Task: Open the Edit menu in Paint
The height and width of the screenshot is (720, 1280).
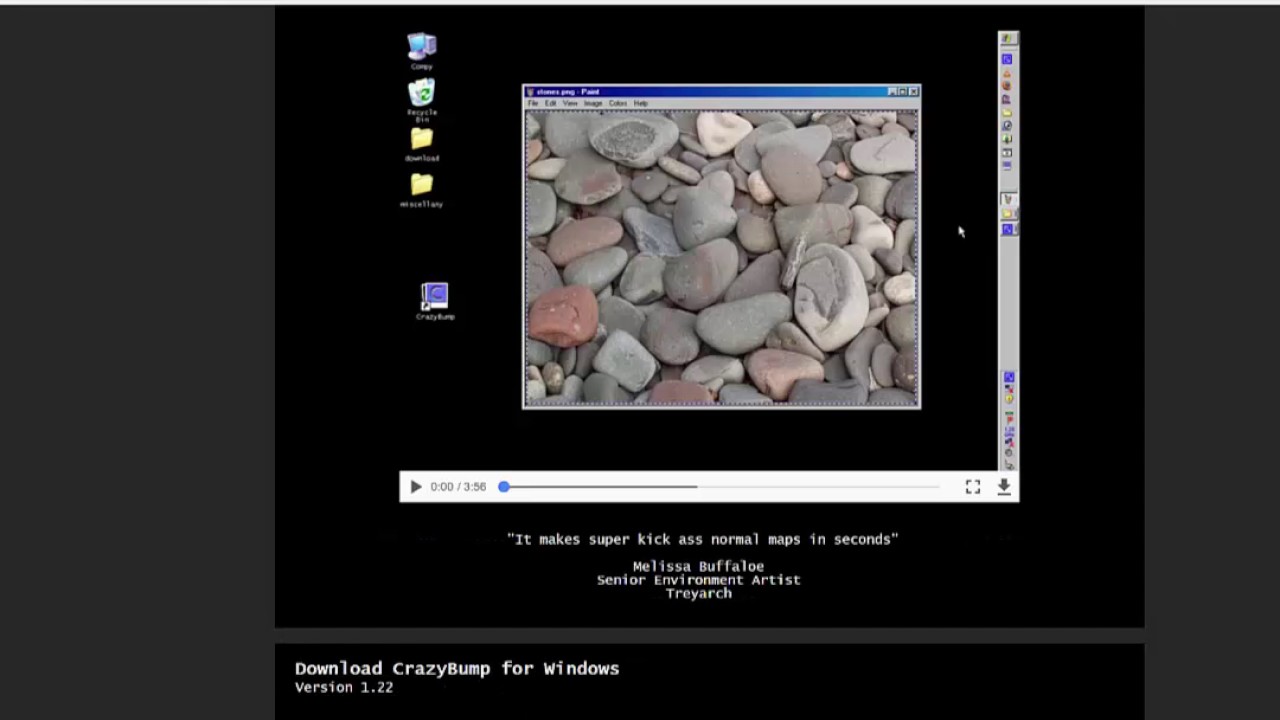Action: click(550, 103)
